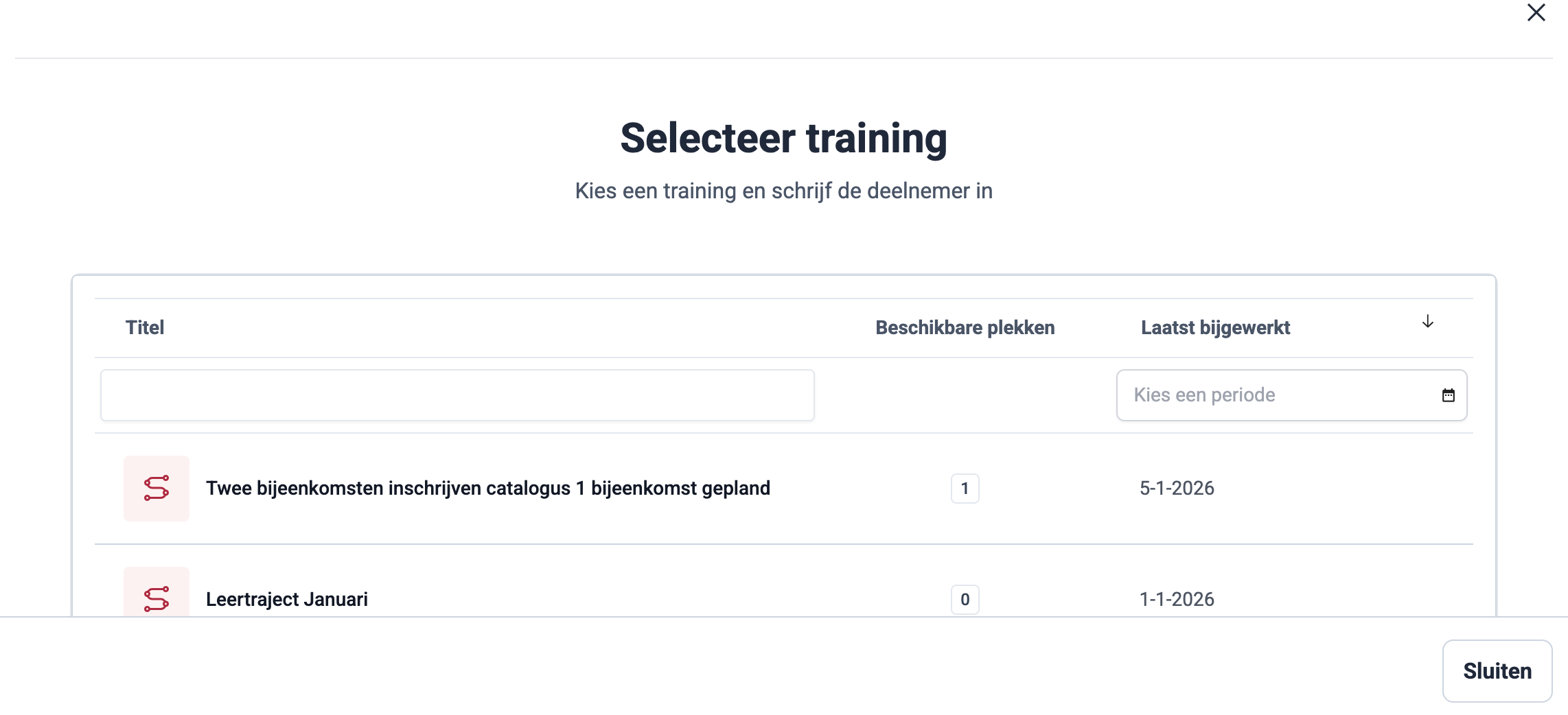Click the subtitle Kies een training text
The image size is (1568, 715).
783,191
